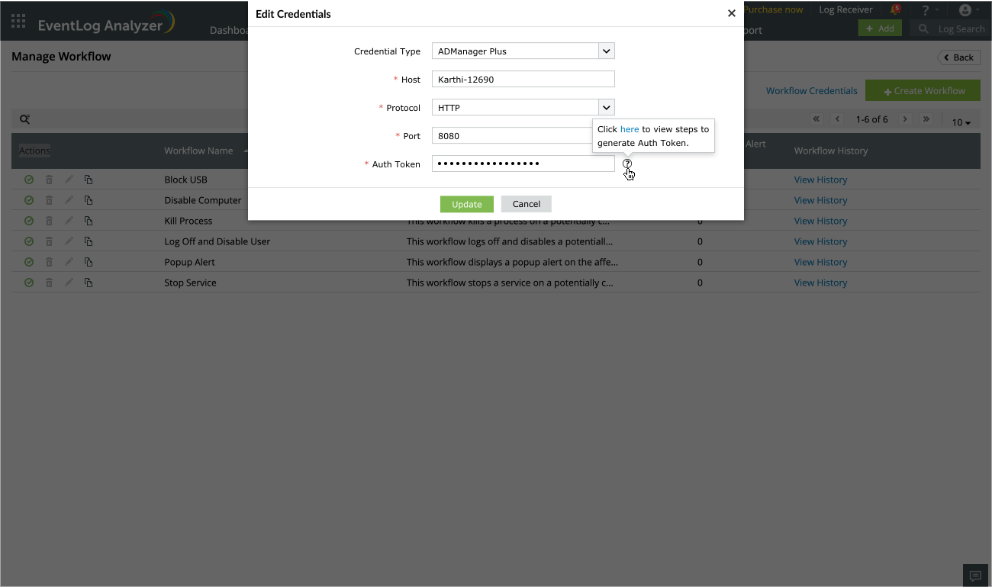993x587 pixels.
Task: Toggle the Stop Service workflow enabled status
Action: click(28, 282)
